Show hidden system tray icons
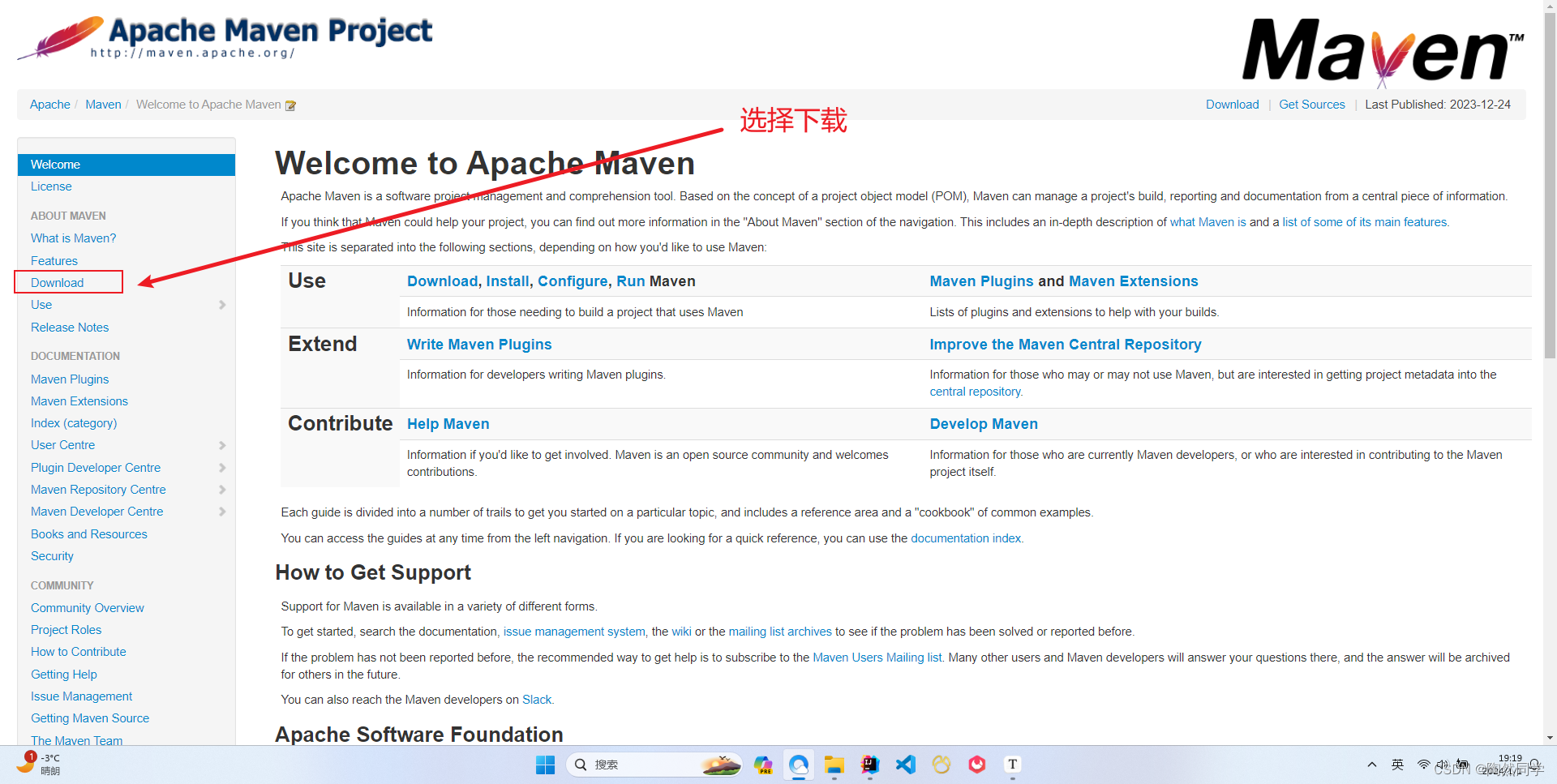The width and height of the screenshot is (1557, 784). coord(1372,764)
